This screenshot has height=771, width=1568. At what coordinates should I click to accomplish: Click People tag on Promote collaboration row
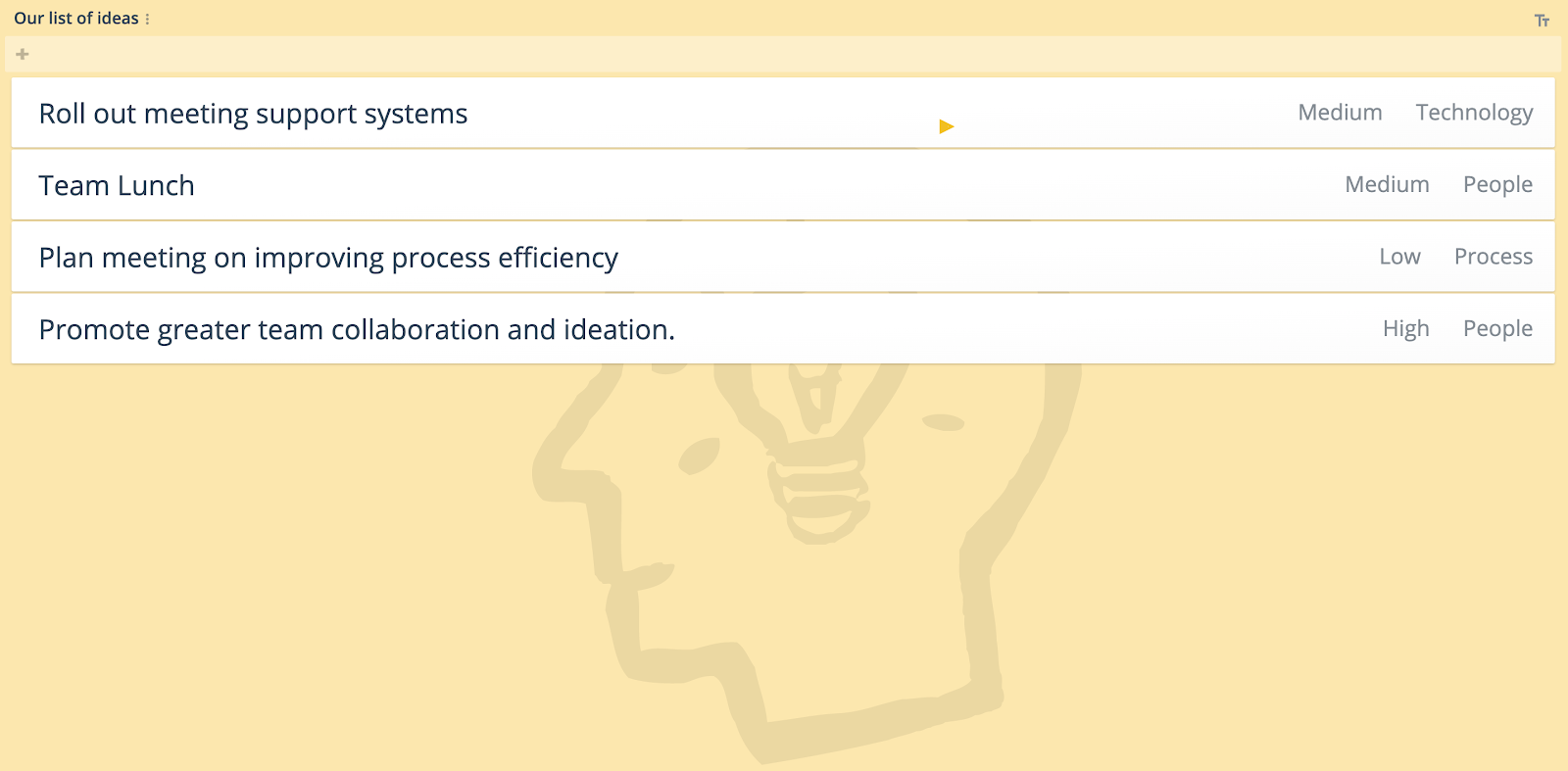tap(1497, 329)
